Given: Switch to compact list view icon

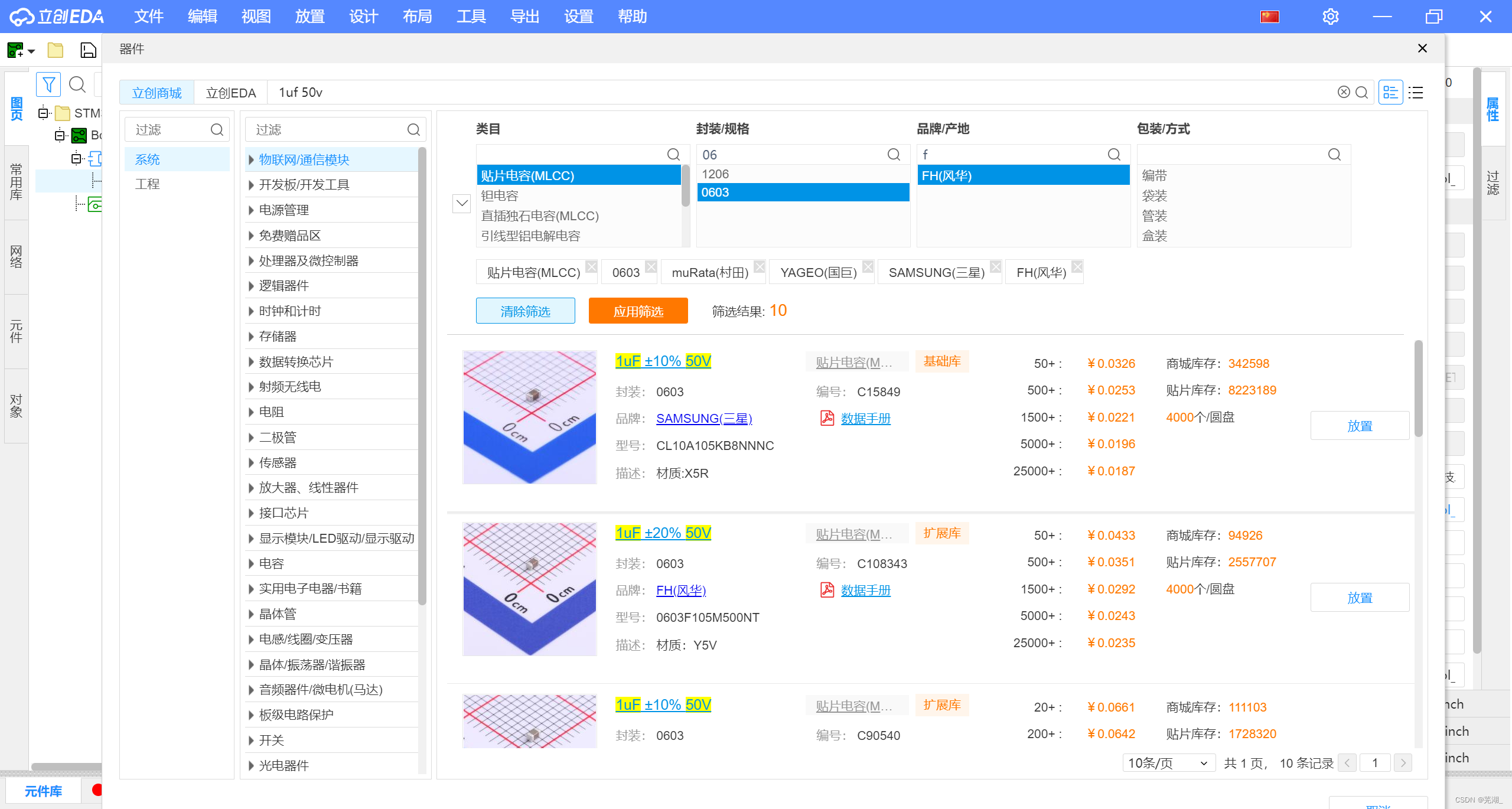Looking at the screenshot, I should click(x=1416, y=93).
